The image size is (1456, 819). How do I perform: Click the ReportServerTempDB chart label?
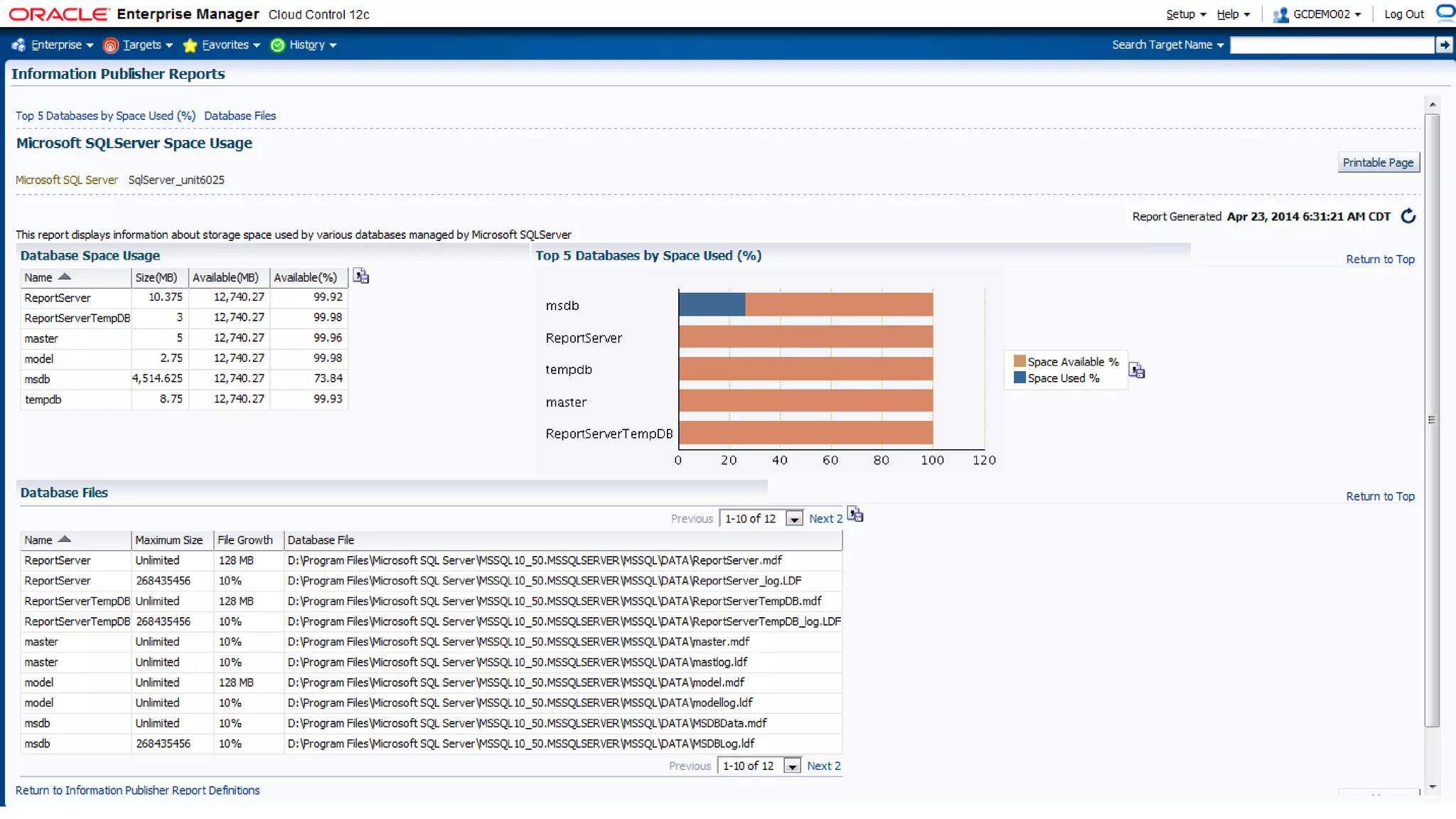point(609,434)
